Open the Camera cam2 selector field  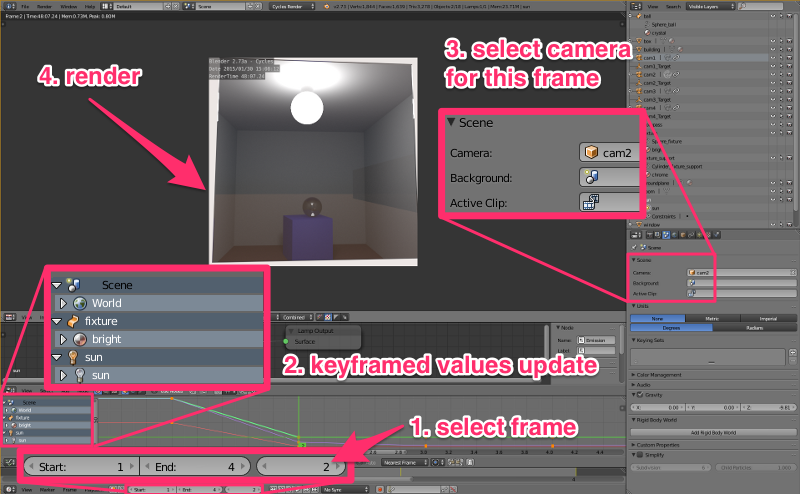(x=741, y=273)
